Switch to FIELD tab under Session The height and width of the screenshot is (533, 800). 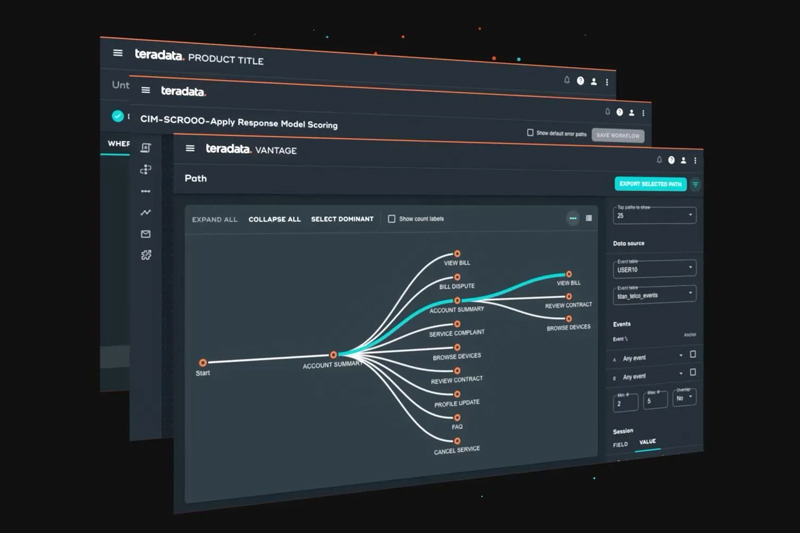620,445
